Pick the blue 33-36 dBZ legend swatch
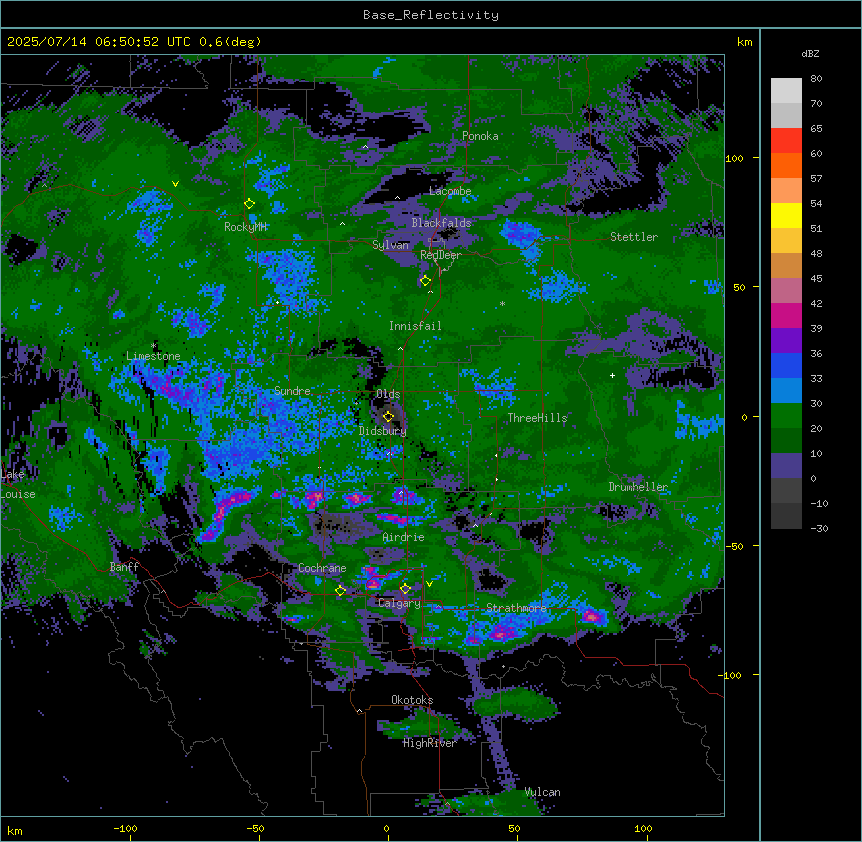The height and width of the screenshot is (842, 862). [x=786, y=365]
